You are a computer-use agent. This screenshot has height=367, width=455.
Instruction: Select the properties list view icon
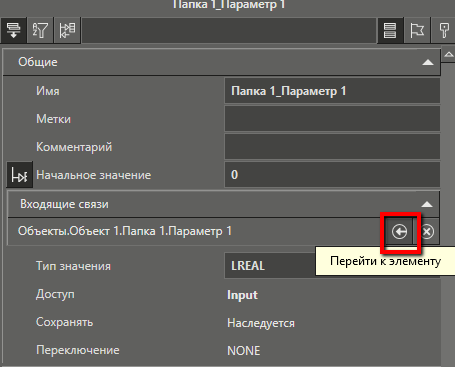[390, 31]
